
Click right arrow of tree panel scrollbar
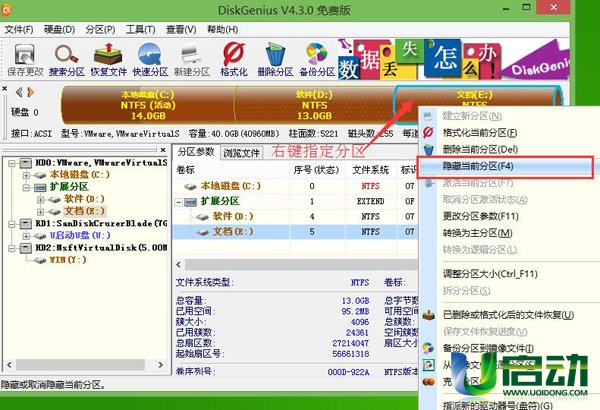pos(161,365)
